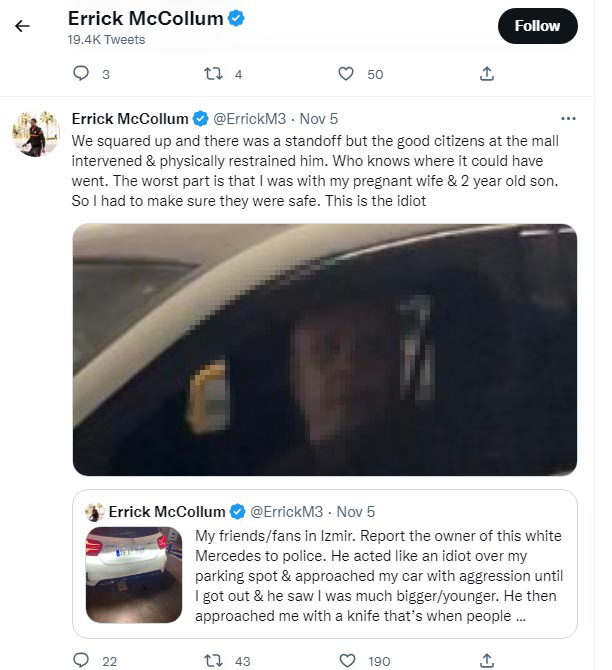Share the top tweet

click(x=487, y=73)
